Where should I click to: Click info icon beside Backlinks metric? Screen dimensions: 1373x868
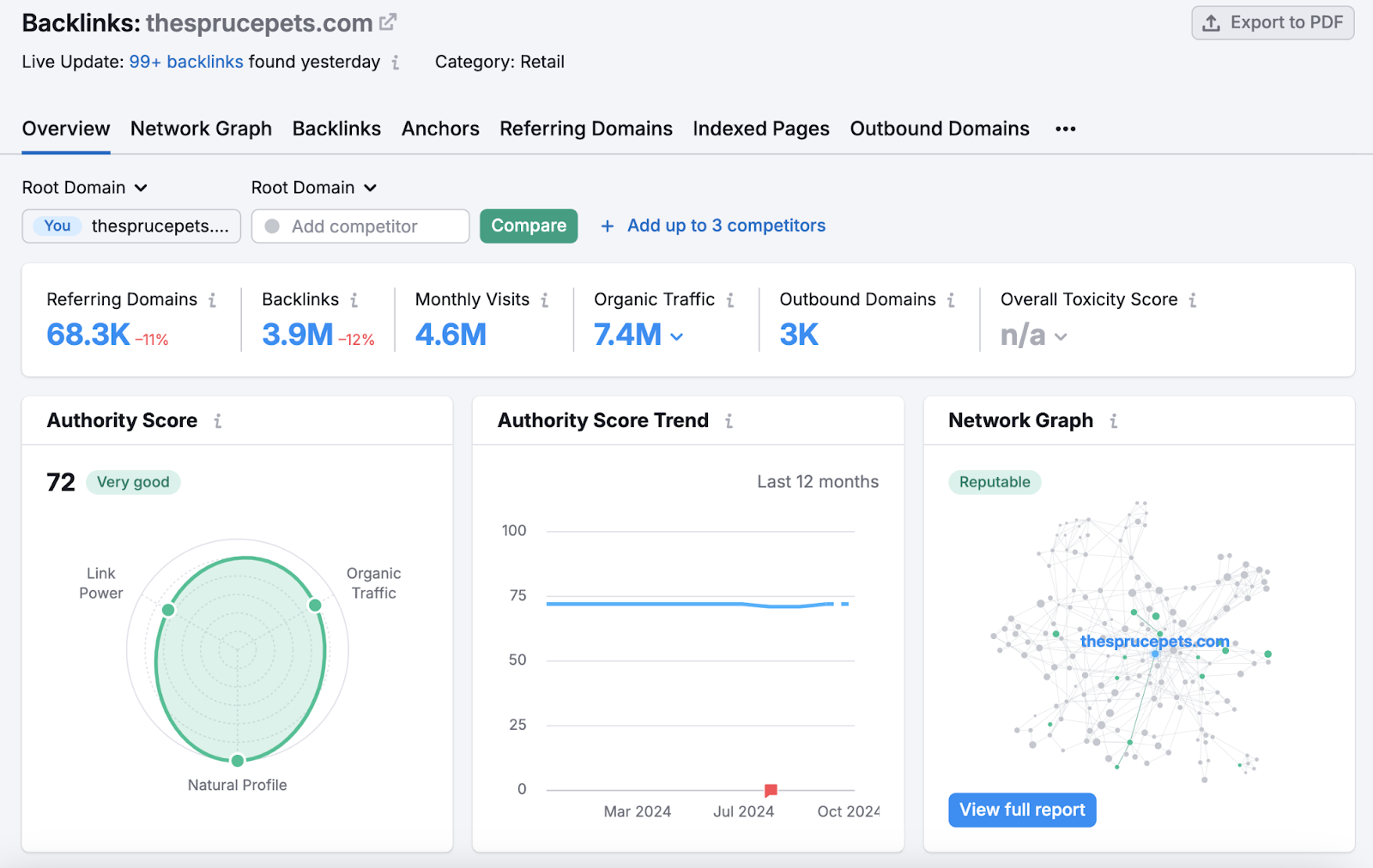point(354,300)
